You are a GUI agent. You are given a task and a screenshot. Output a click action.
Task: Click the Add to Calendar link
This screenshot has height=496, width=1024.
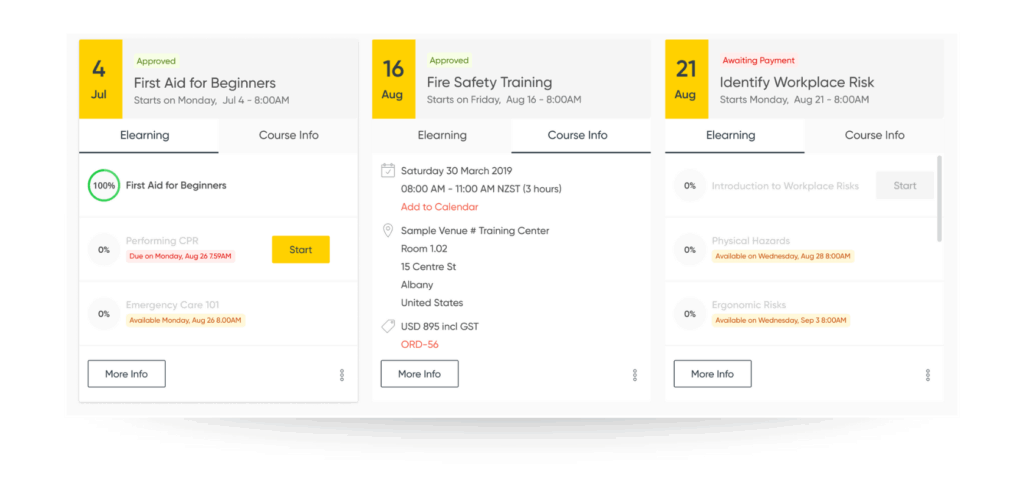pyautogui.click(x=440, y=207)
